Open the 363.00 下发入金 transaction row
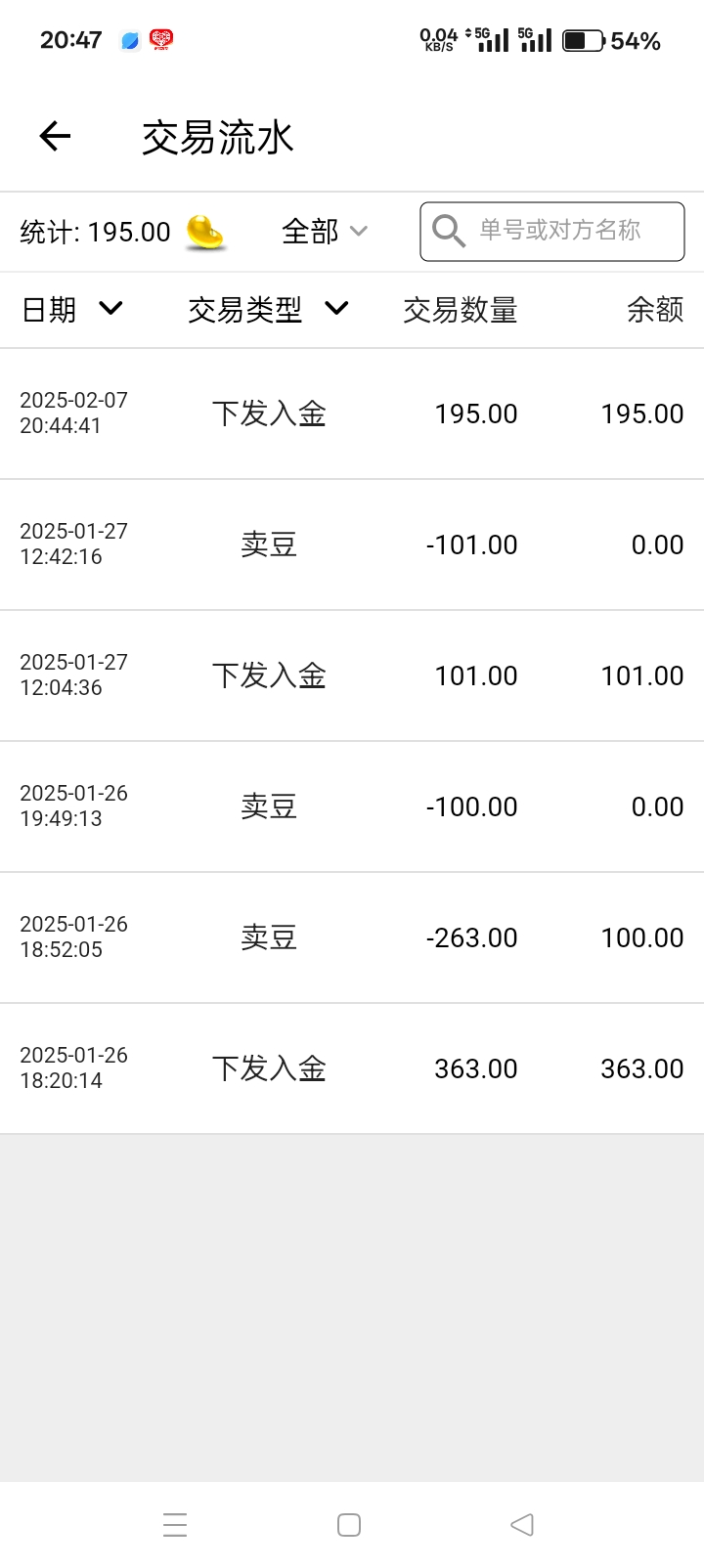Screen dimensions: 704x1568 pos(352,1068)
